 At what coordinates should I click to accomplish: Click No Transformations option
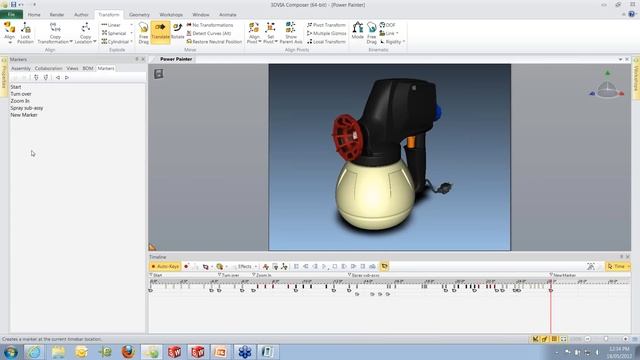coord(210,25)
